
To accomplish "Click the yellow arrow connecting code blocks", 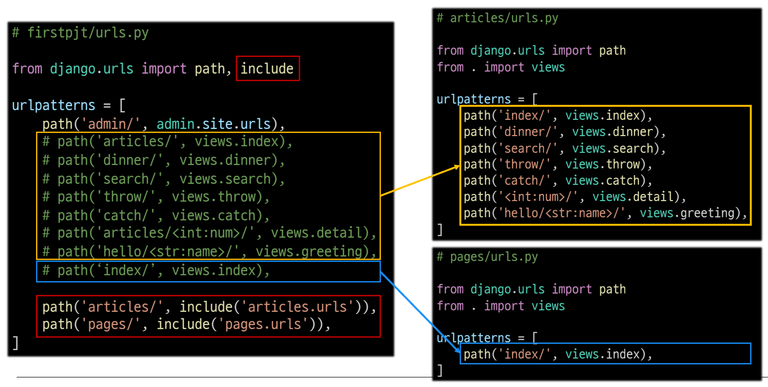I will [x=420, y=181].
